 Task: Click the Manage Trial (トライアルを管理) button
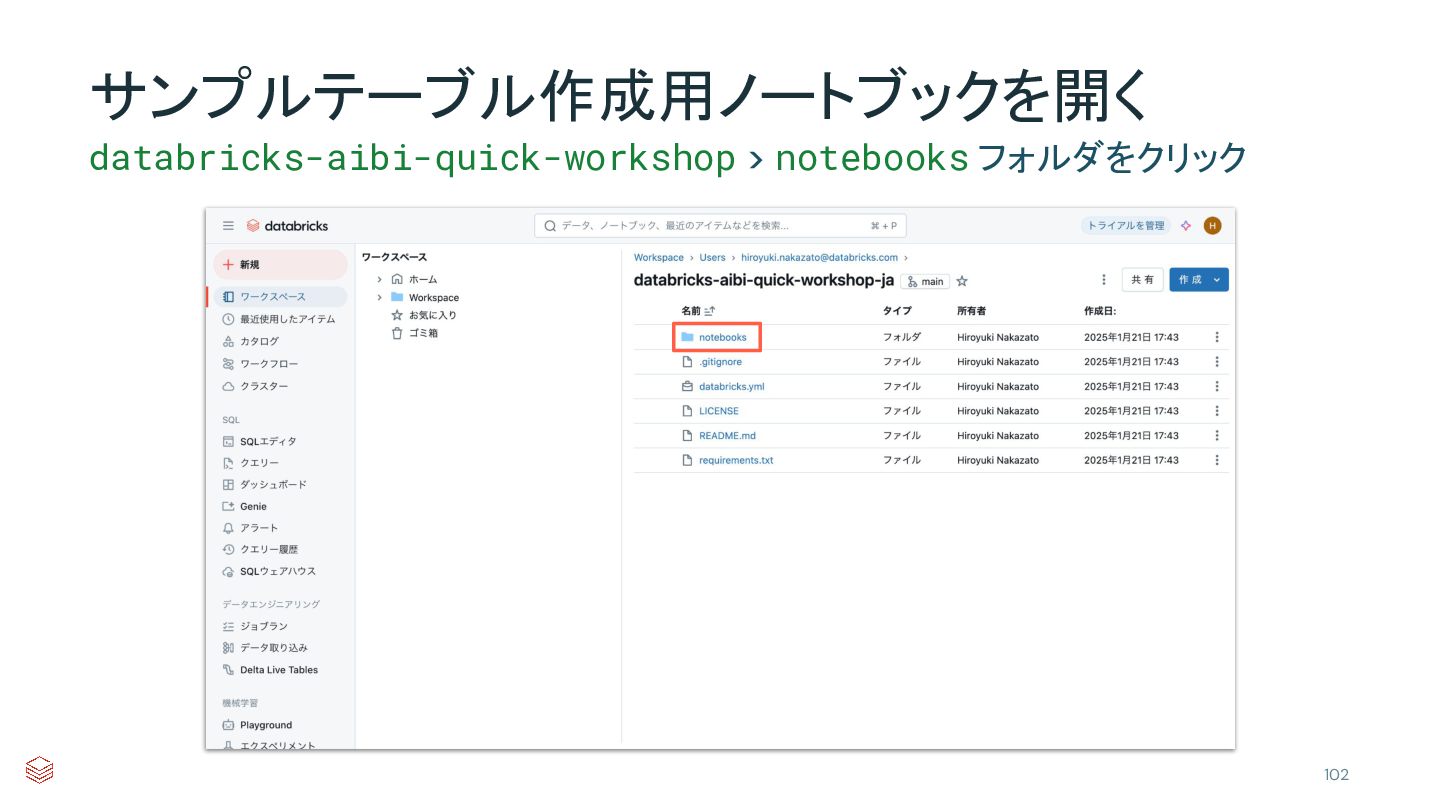(x=1125, y=226)
